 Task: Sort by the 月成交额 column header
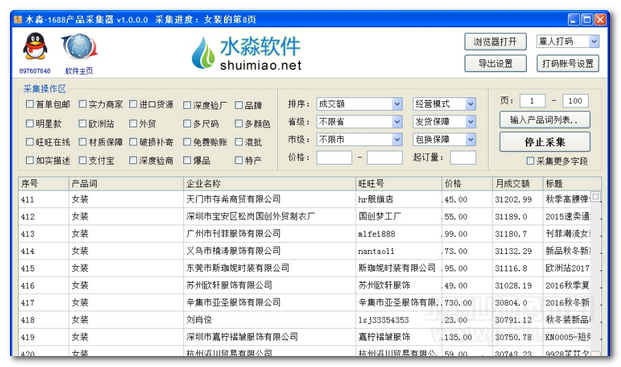(518, 184)
